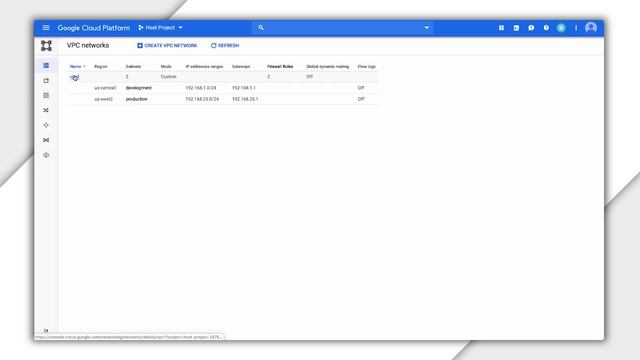640x360 pixels.
Task: Open notifications circle badge icon
Action: [561, 28]
